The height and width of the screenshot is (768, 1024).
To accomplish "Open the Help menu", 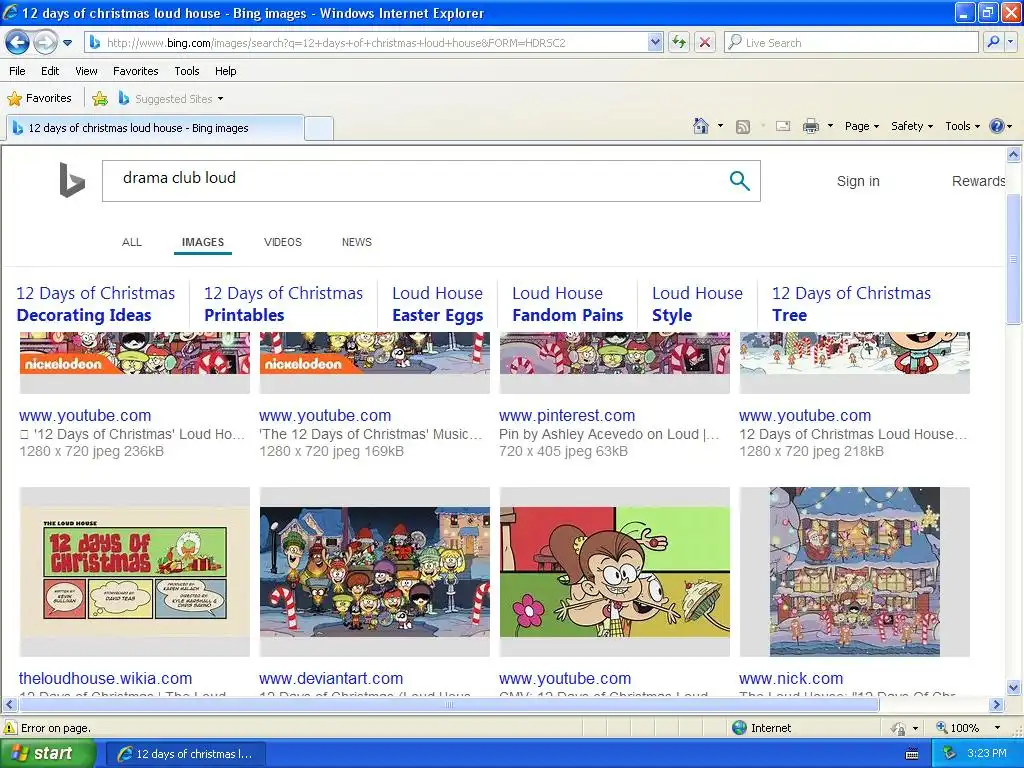I will click(x=225, y=71).
